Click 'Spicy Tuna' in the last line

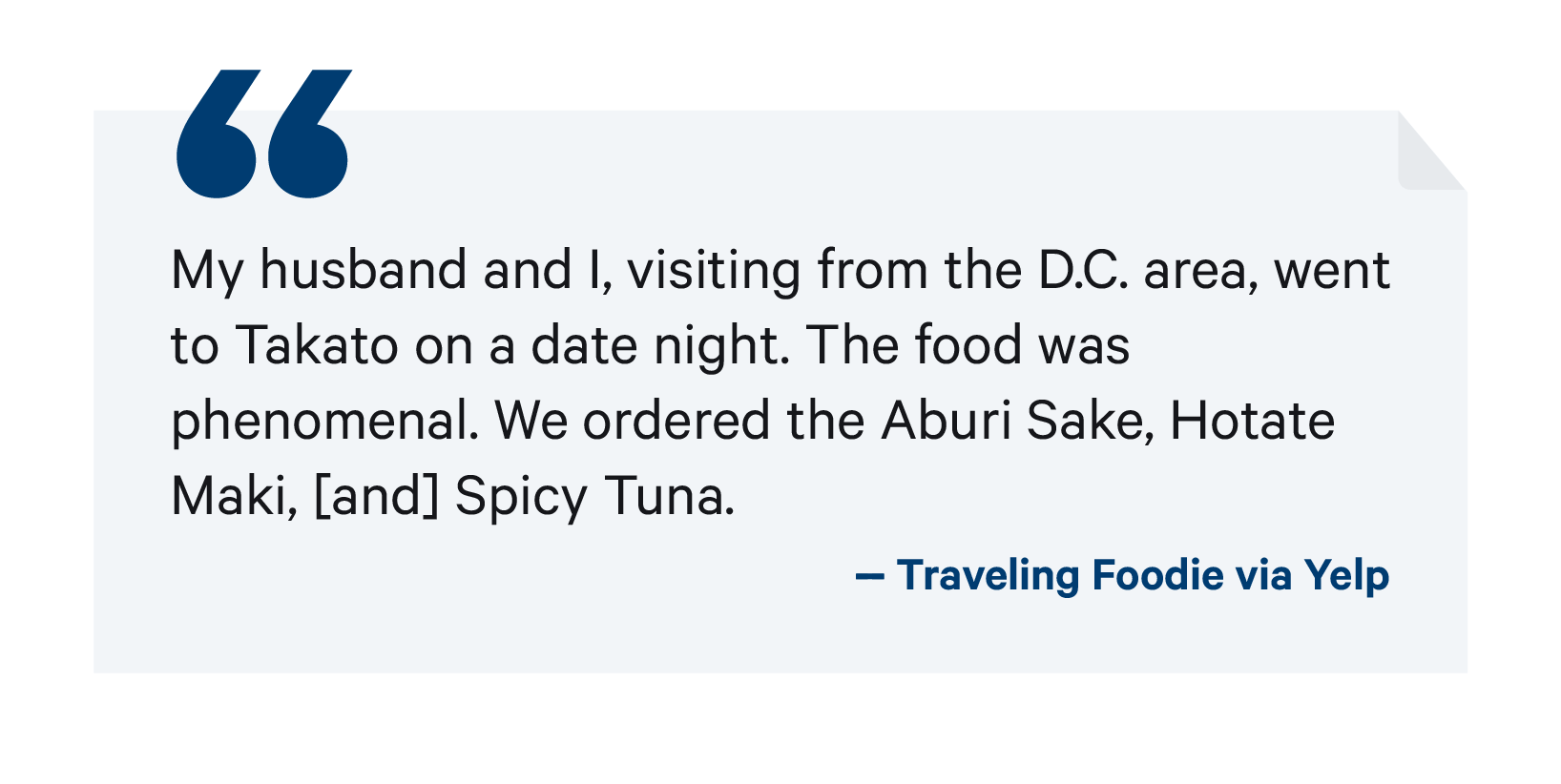click(594, 497)
